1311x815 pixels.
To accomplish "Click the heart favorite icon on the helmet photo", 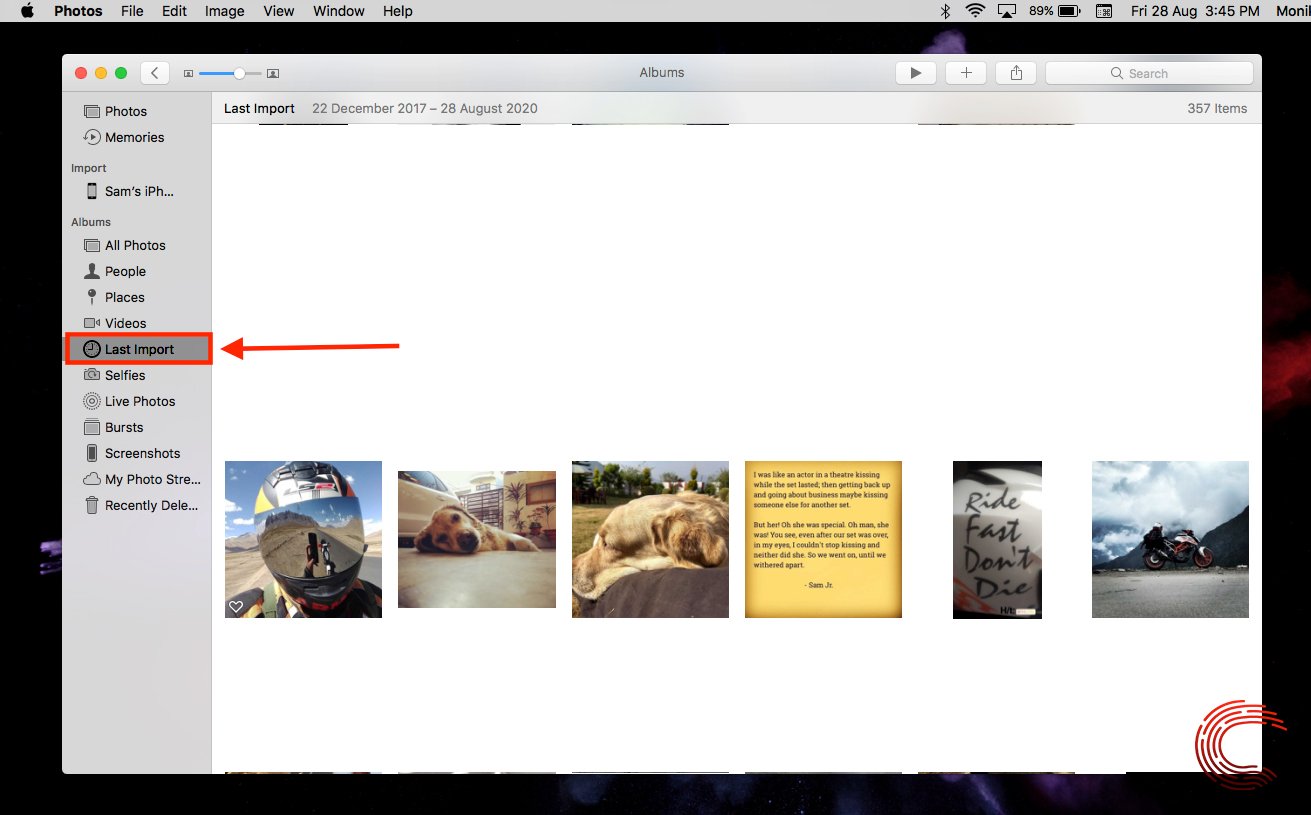I will pos(236,607).
